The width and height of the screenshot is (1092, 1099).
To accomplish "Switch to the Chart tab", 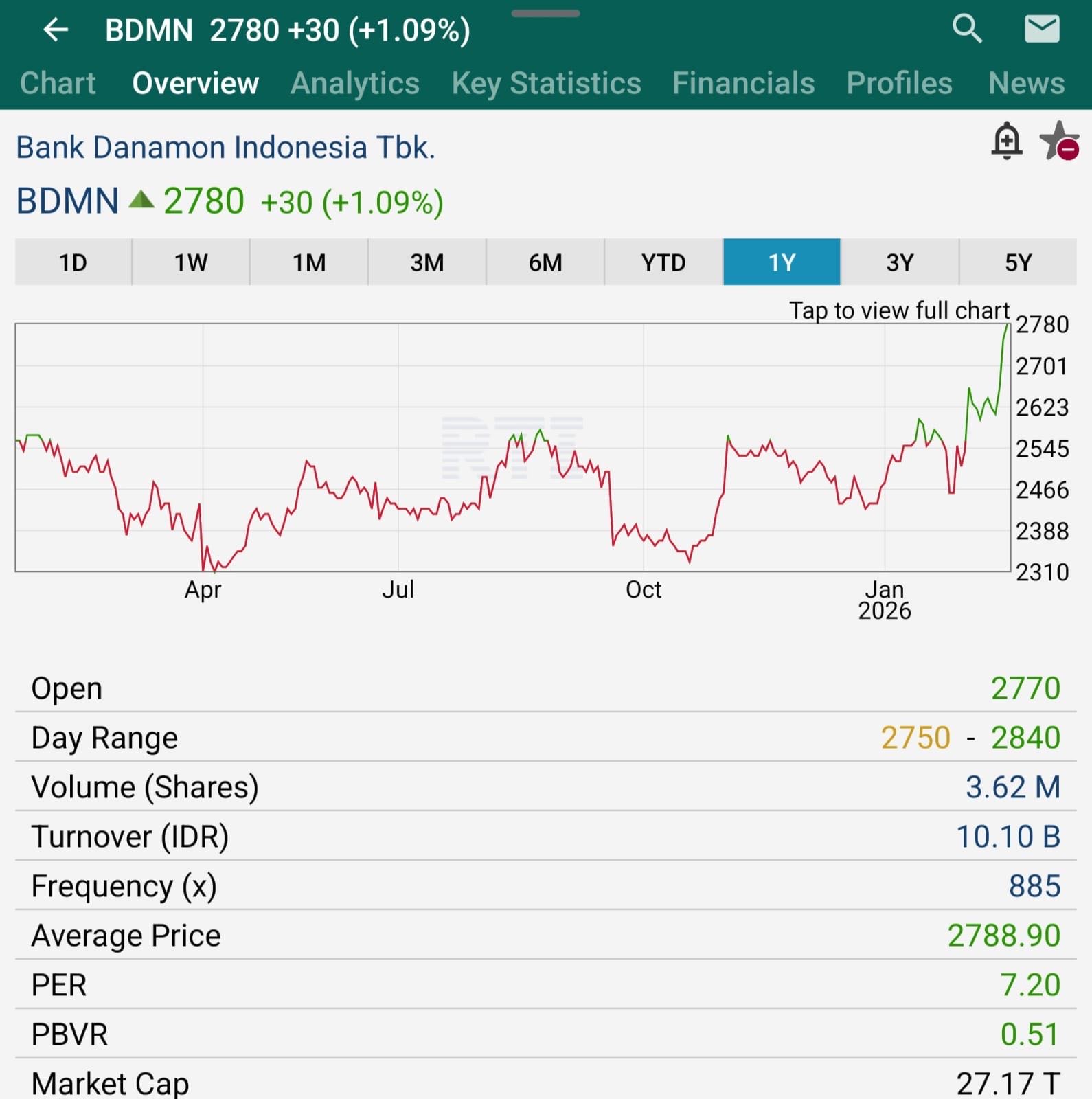I will [x=58, y=83].
